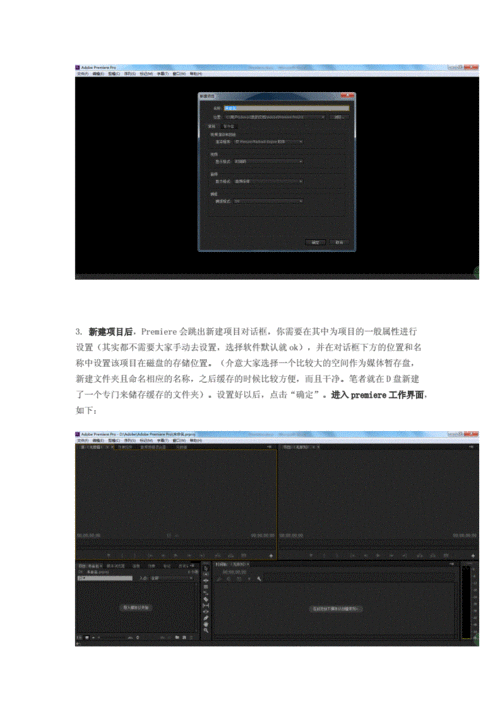Add a marker in the Program monitor

(311, 556)
